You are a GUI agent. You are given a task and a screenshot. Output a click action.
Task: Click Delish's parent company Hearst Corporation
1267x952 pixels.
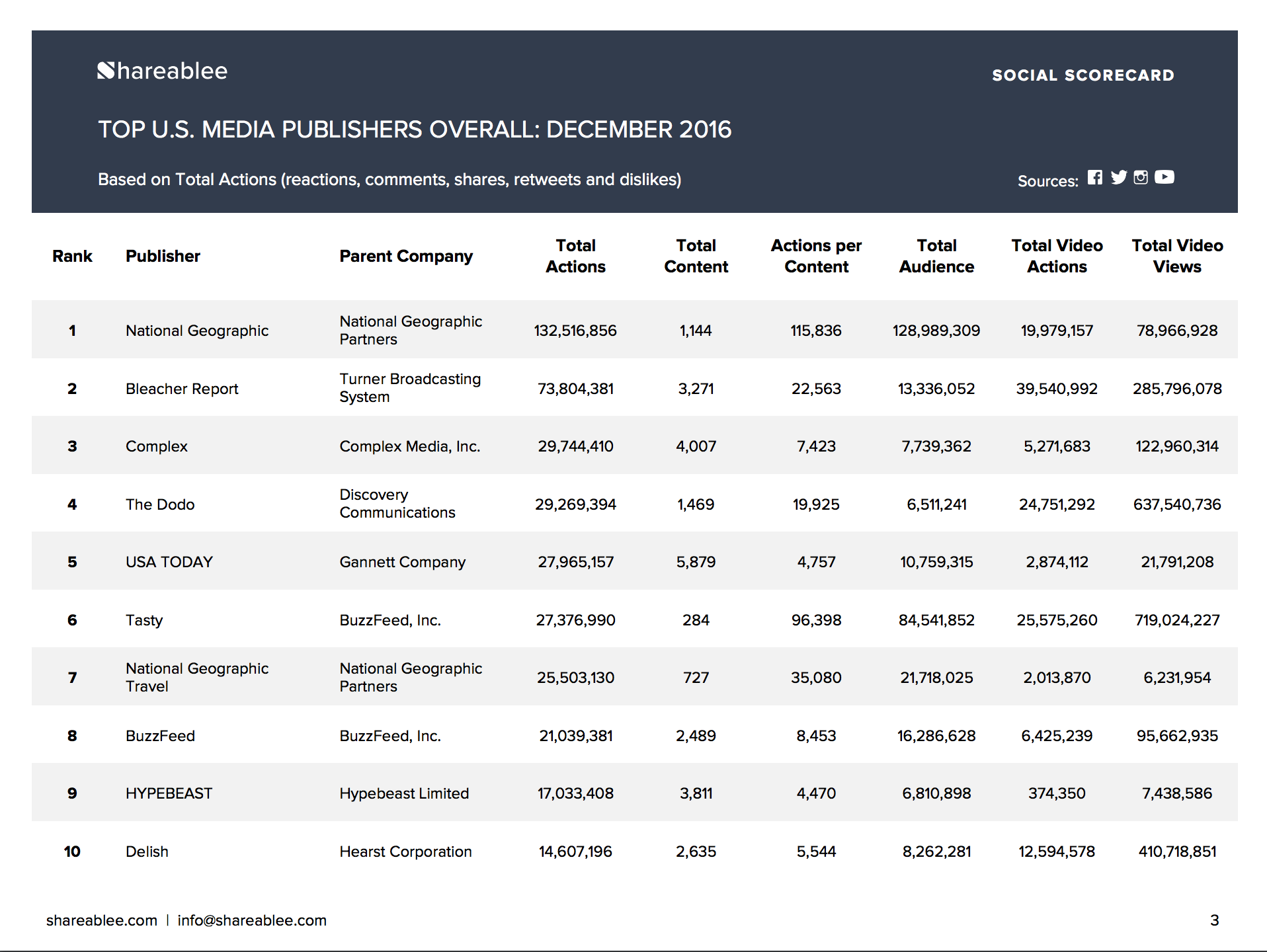(x=405, y=852)
